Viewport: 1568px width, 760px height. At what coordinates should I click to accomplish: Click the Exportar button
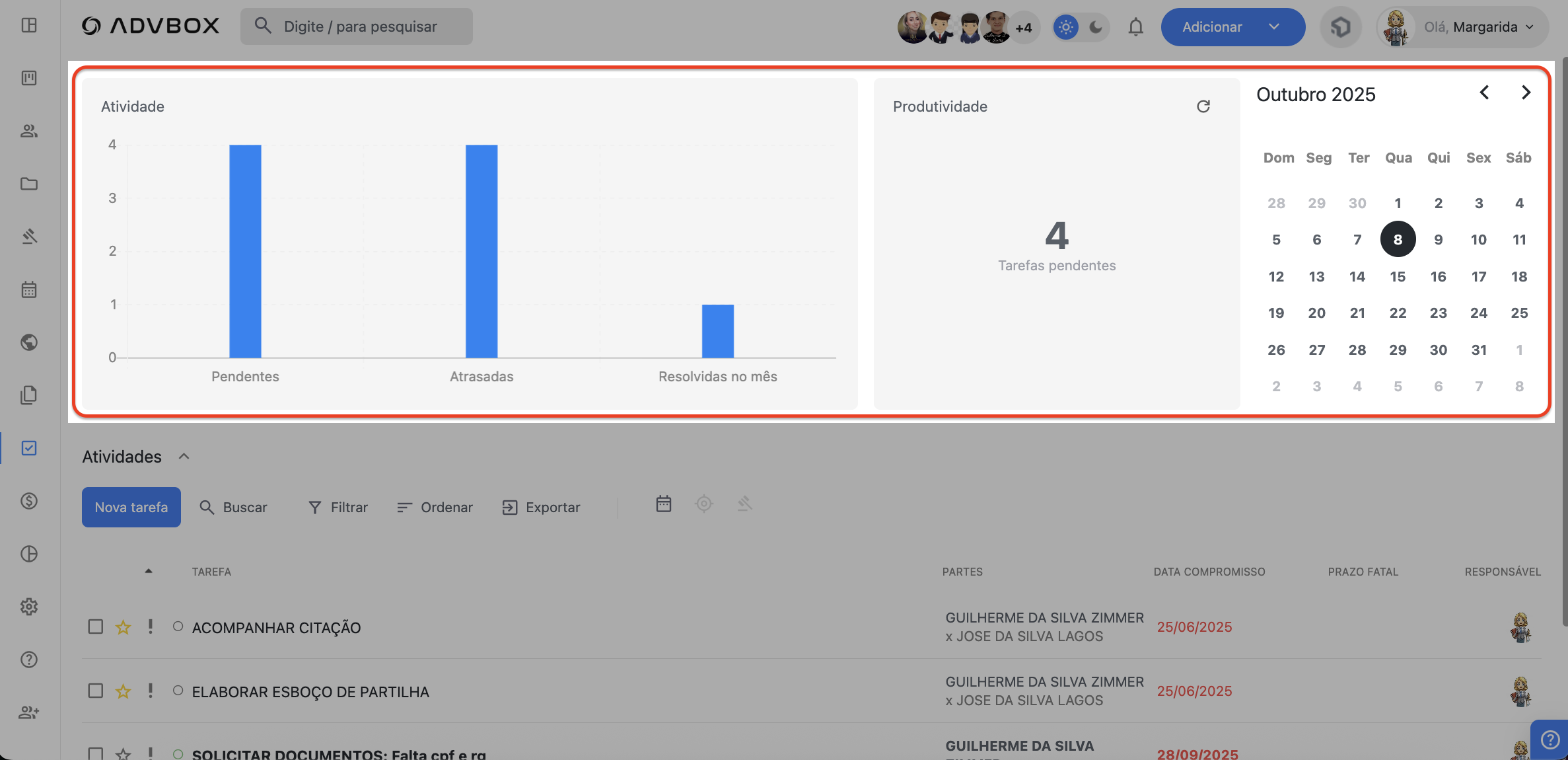541,508
